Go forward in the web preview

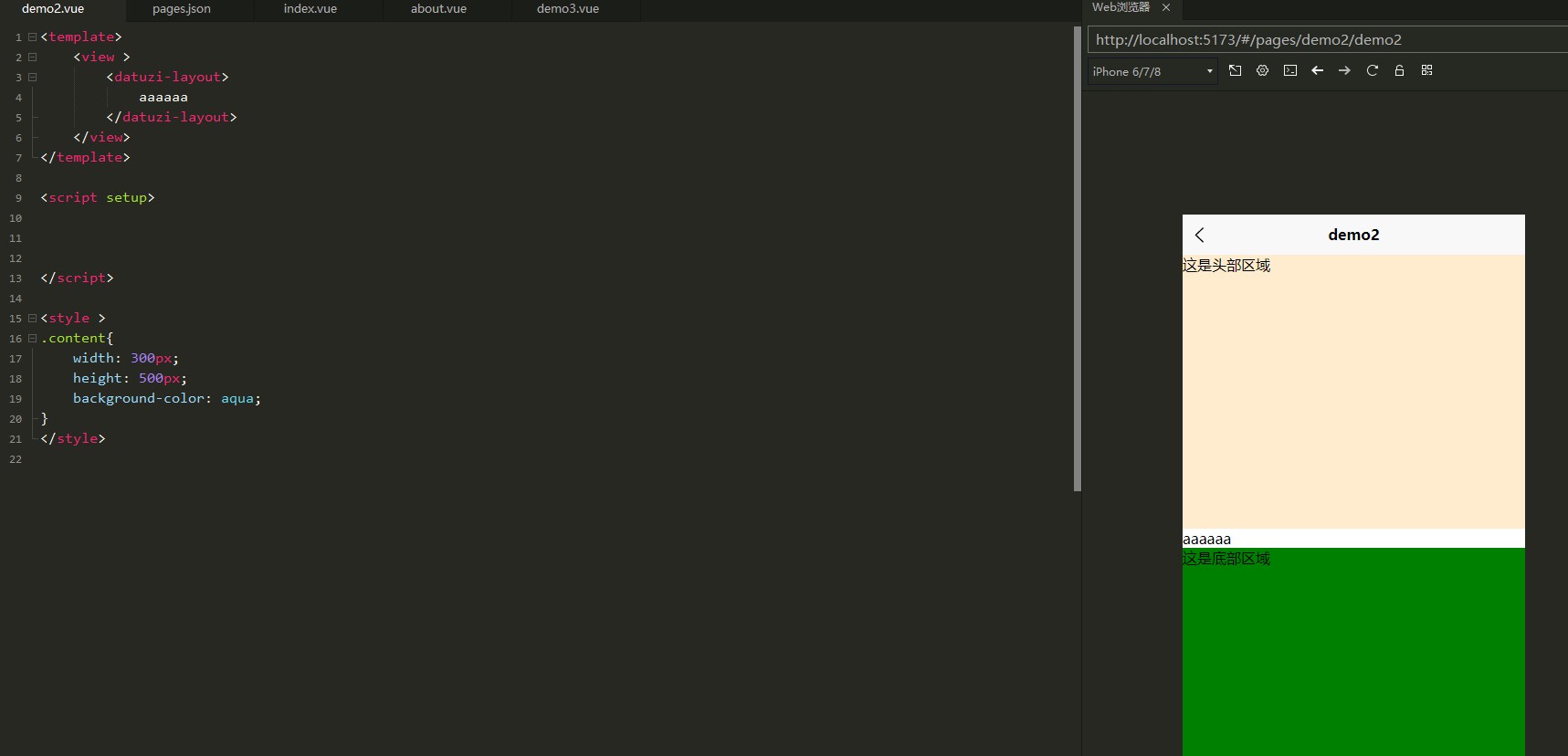[1344, 71]
